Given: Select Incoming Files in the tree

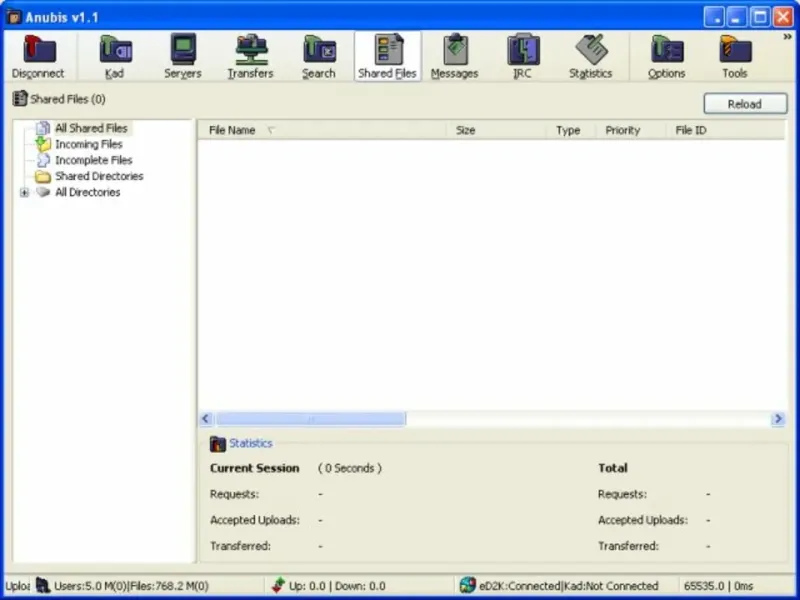Looking at the screenshot, I should tap(89, 144).
